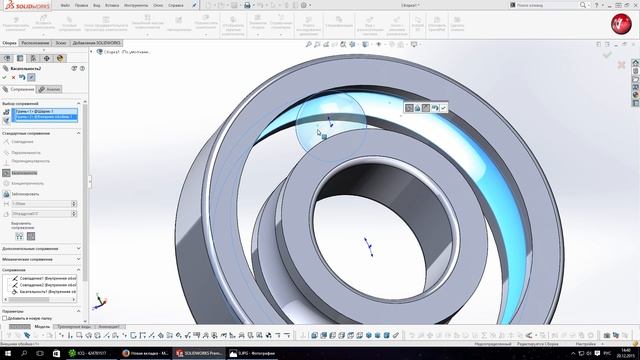
Task: Cancel mate with red X in panel
Action: tap(13, 77)
